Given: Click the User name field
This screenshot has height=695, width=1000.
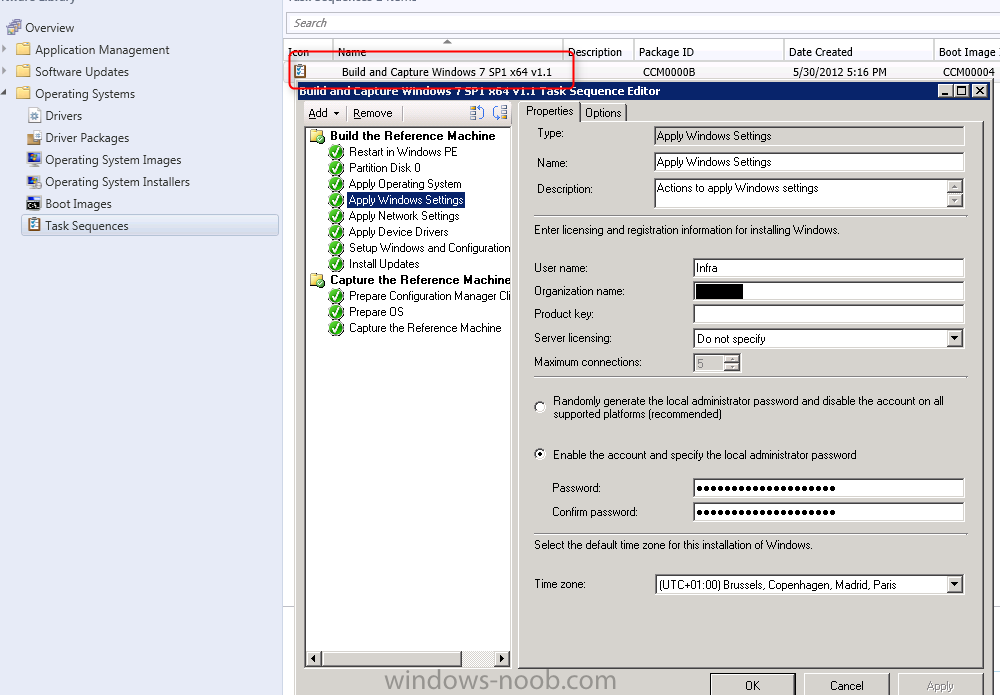Looking at the screenshot, I should 828,268.
